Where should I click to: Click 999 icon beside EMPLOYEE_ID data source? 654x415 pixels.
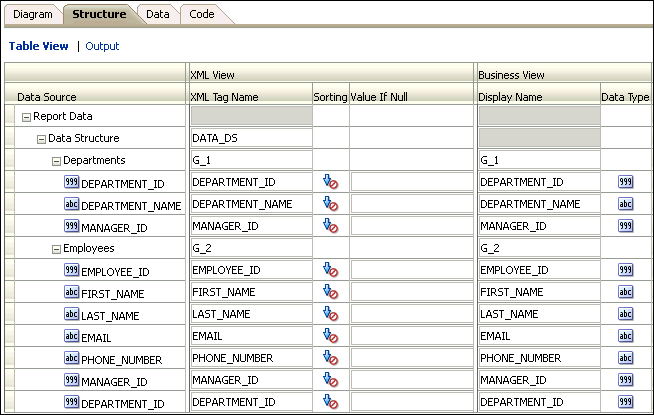[71, 270]
